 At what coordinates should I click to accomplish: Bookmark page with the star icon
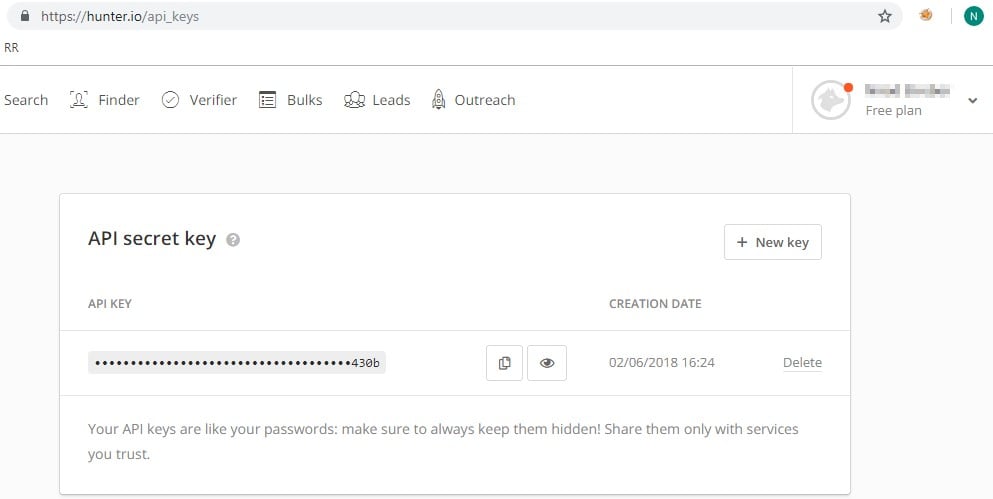point(884,16)
